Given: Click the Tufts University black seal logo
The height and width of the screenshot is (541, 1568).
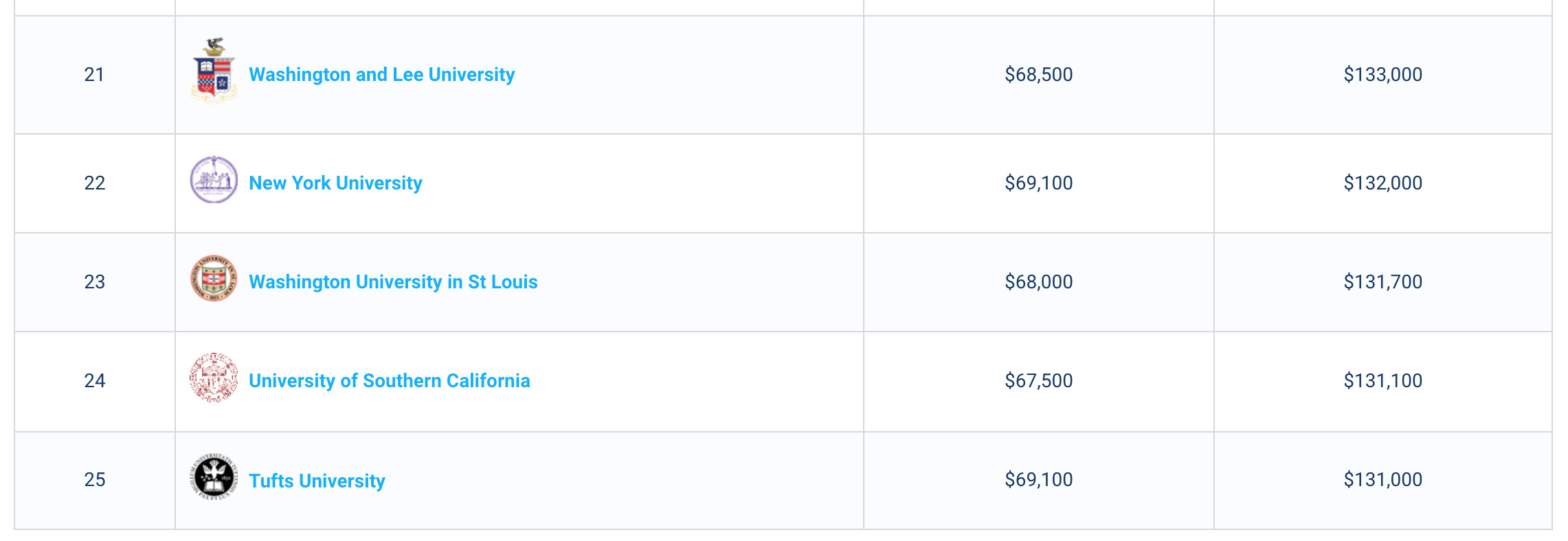Looking at the screenshot, I should coord(214,476).
